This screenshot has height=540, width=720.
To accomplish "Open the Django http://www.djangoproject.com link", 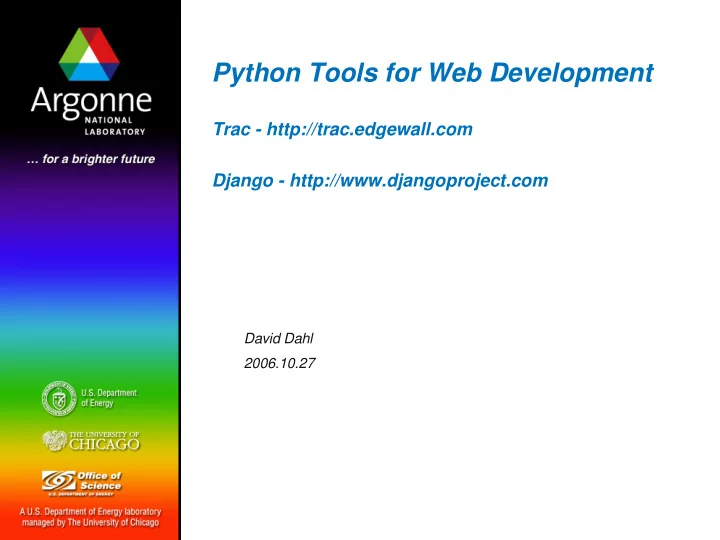I will 380,180.
